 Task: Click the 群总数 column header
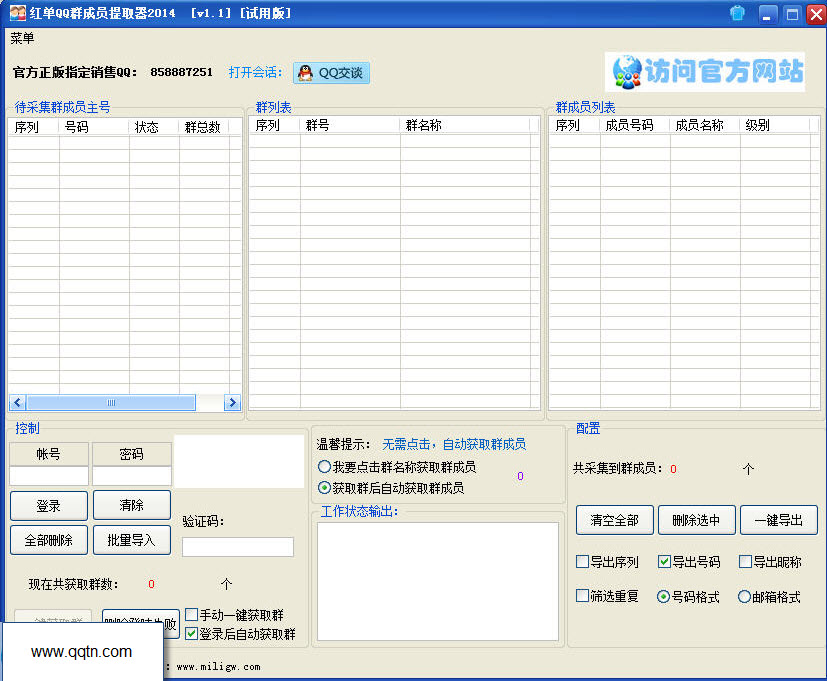coord(204,127)
